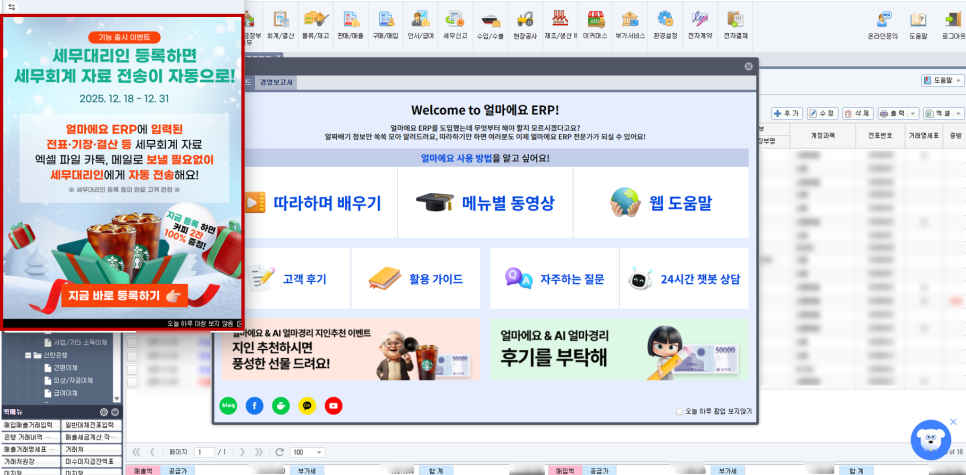Check 오늘 하루 팝업 보지않기 in welcome popup
This screenshot has height=475, width=966.
pyautogui.click(x=680, y=411)
